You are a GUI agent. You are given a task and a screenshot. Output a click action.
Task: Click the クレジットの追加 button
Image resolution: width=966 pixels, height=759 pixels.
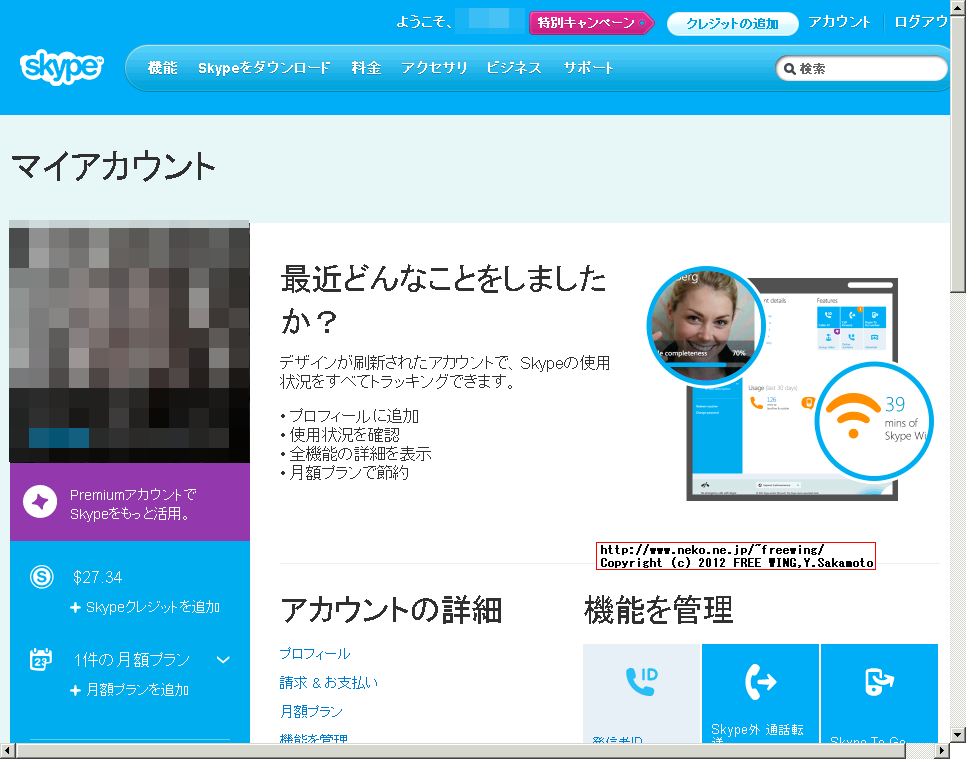(x=733, y=23)
